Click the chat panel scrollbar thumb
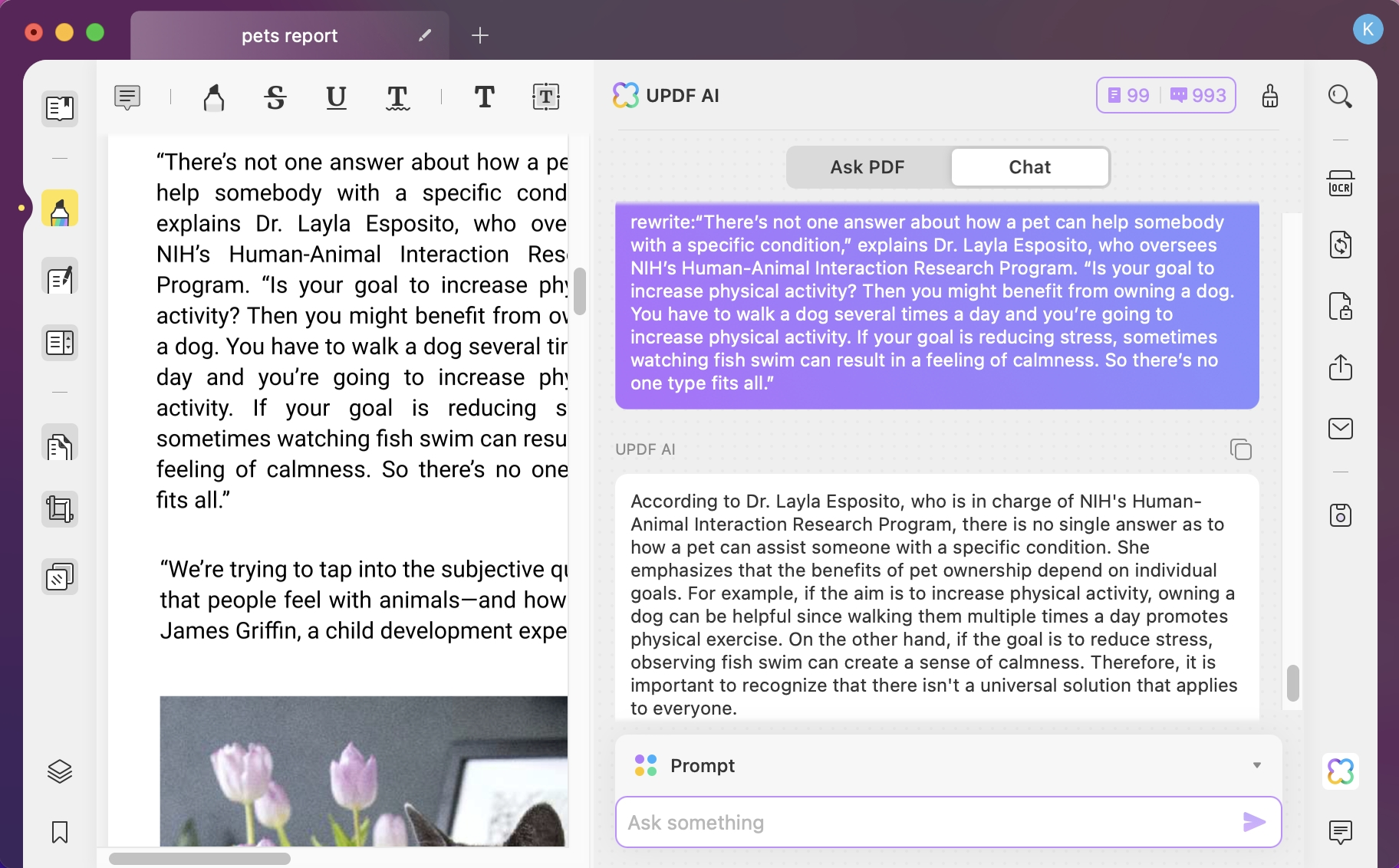The image size is (1399, 868). pos(1293,683)
